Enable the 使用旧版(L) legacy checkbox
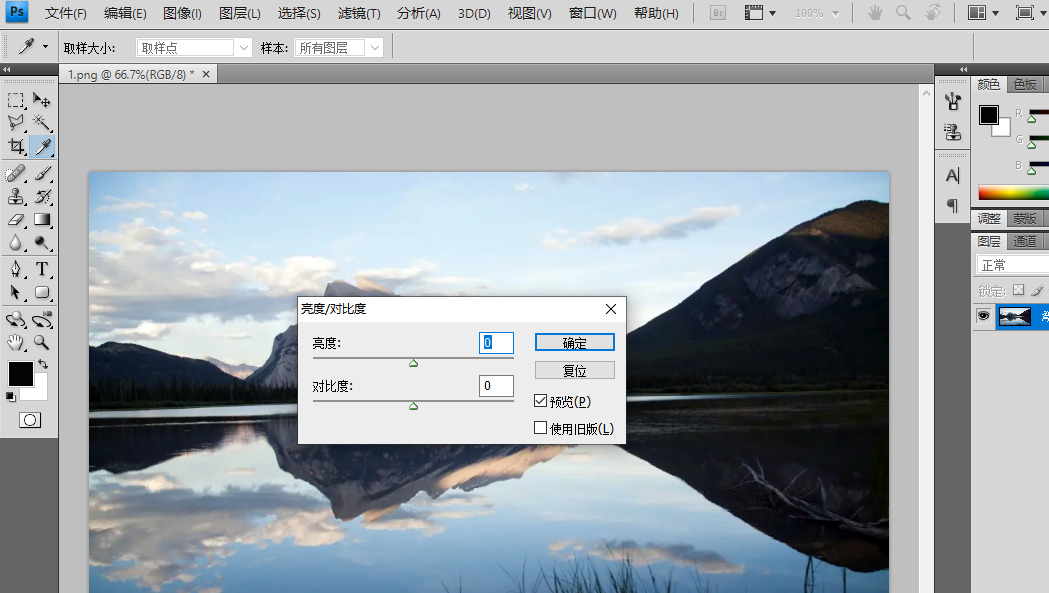 click(x=541, y=428)
